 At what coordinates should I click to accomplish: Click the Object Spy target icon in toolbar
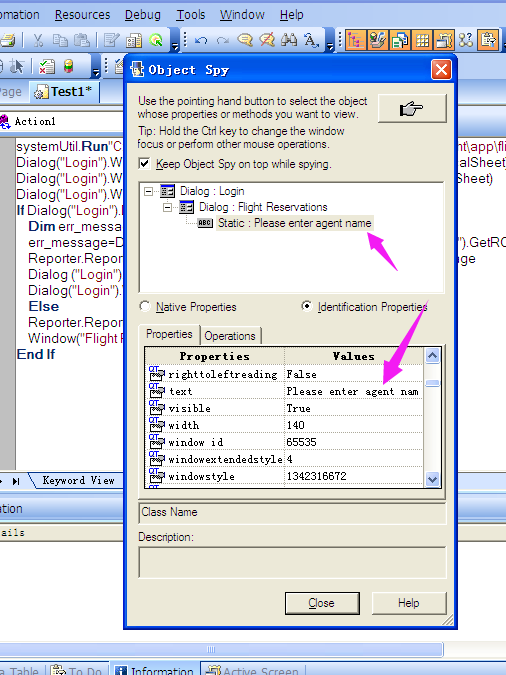[156, 40]
